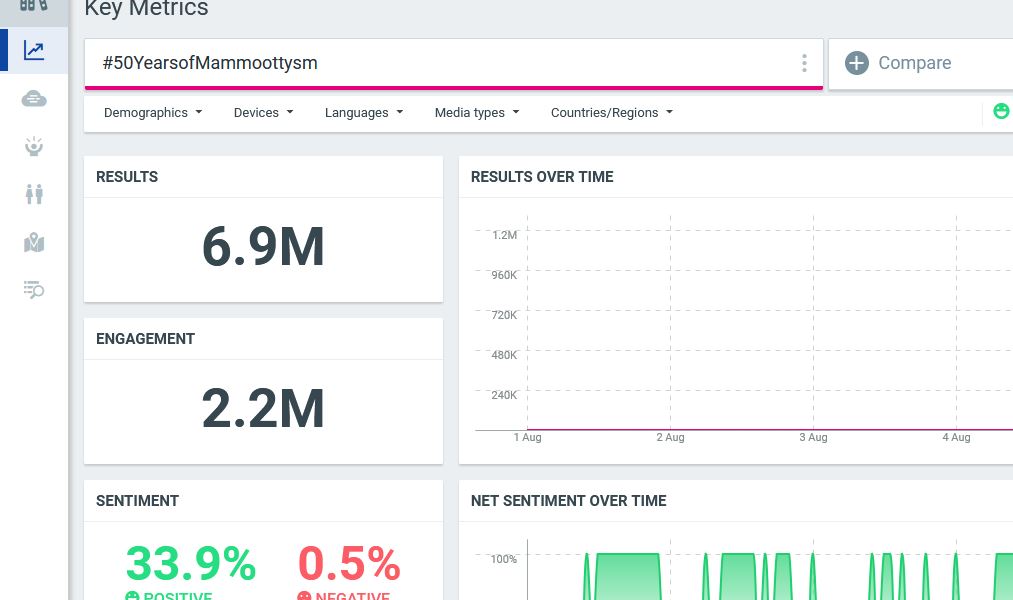This screenshot has width=1013, height=600.
Task: Click the 0.5% negative sentiment value
Action: click(349, 564)
